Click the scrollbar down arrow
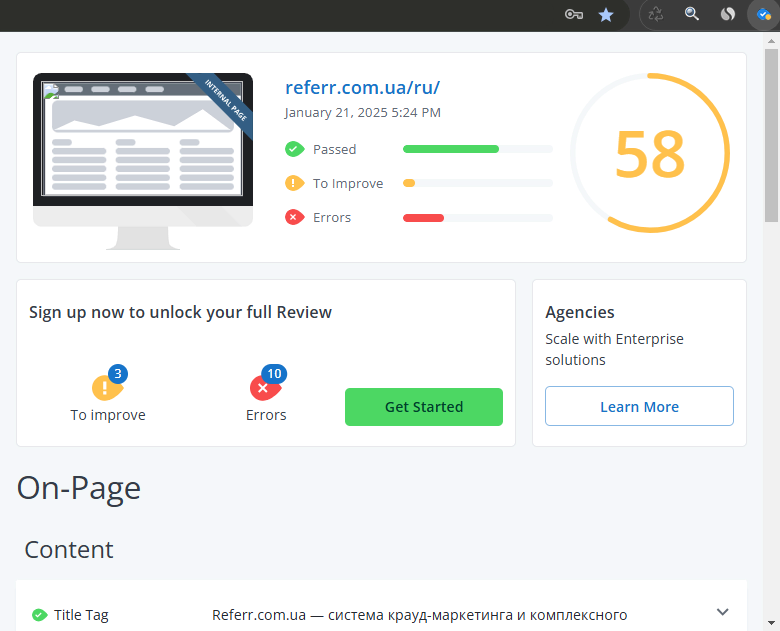 click(772, 623)
